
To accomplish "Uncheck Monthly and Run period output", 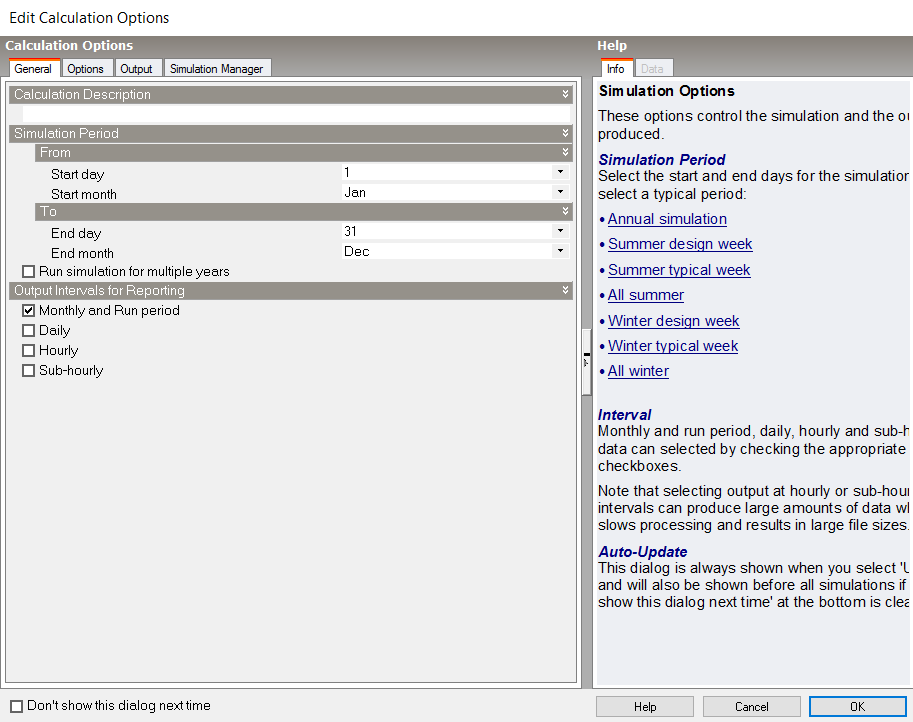I will (28, 311).
